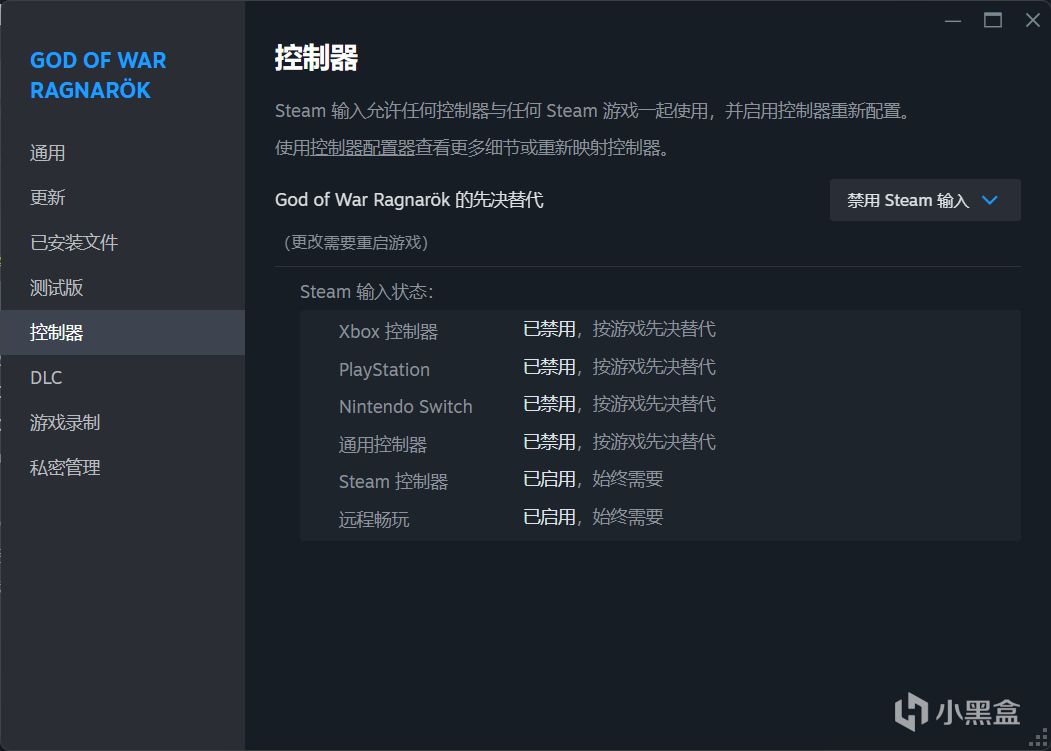Select 已安装文件 in the sidebar
1051x751 pixels.
pos(122,243)
